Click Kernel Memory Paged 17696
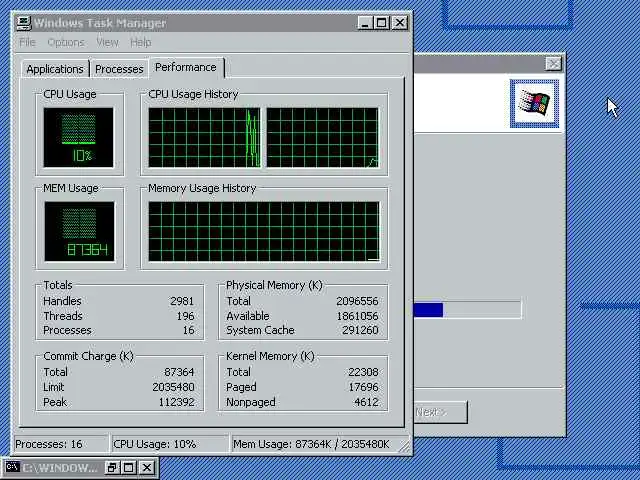The height and width of the screenshot is (480, 640). [363, 387]
